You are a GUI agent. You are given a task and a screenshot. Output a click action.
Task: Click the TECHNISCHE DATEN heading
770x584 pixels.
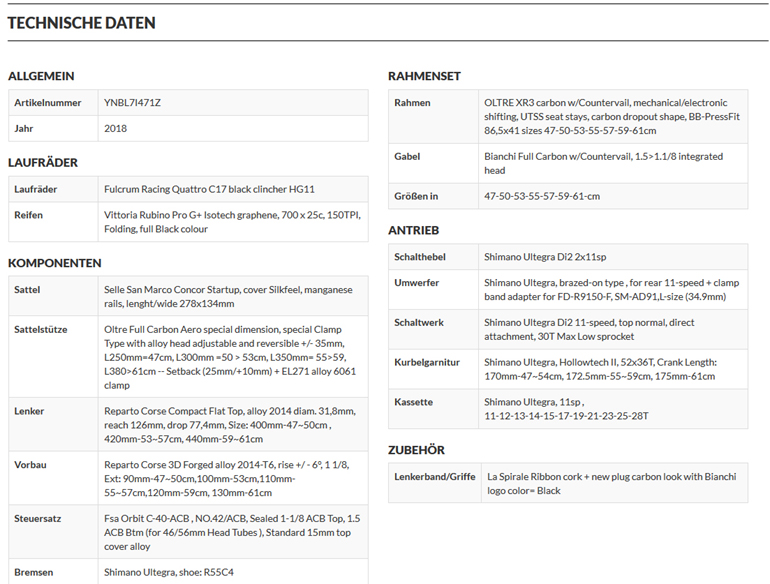coord(82,22)
